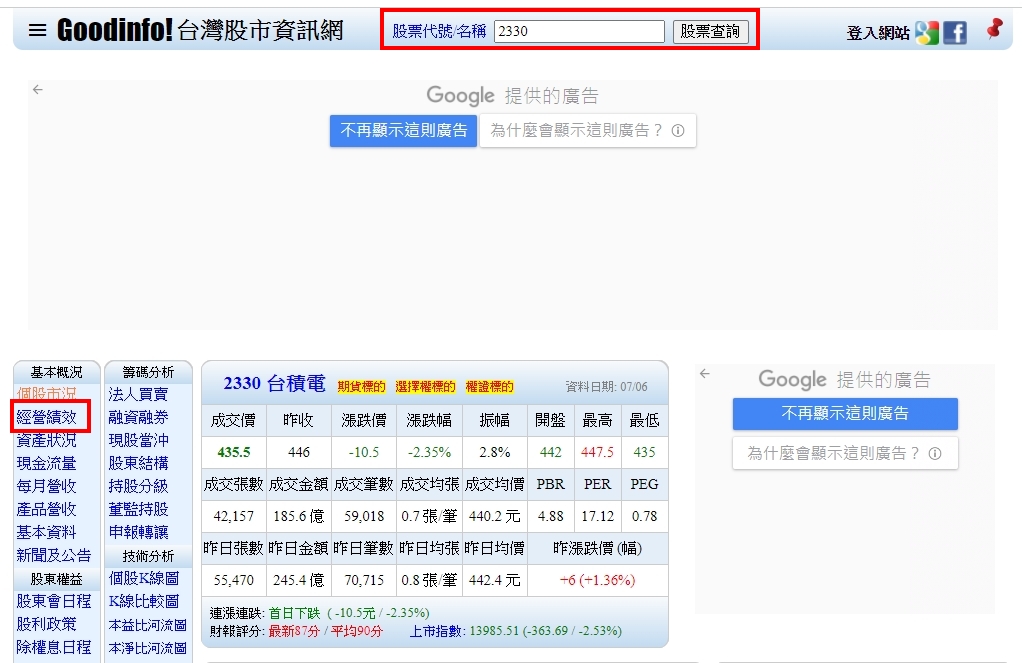Open 個股K線圖 link
The height and width of the screenshot is (663, 1022).
[144, 578]
